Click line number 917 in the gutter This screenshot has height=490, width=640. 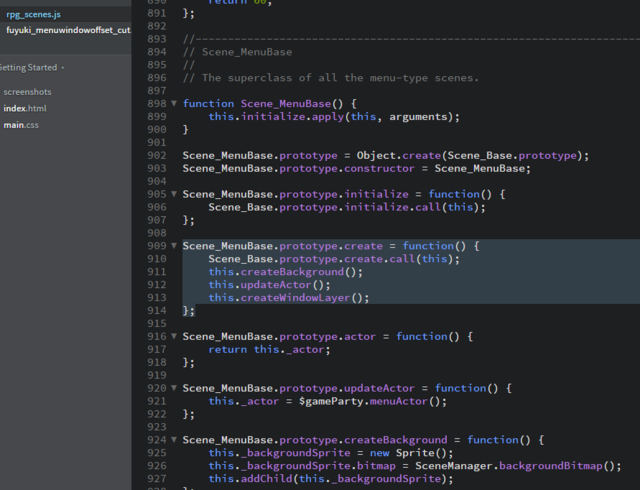click(x=157, y=350)
